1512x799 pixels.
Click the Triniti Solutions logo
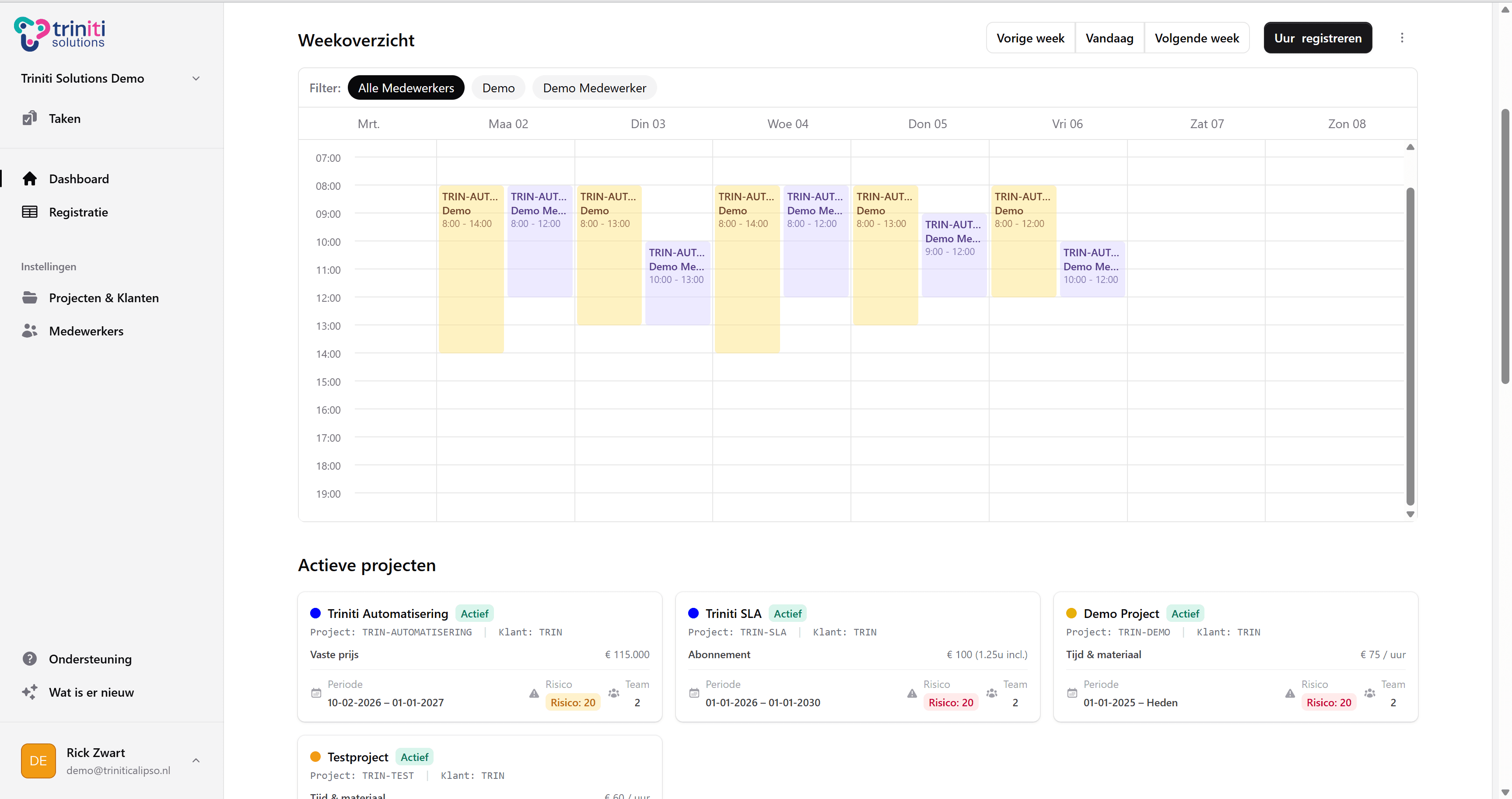pyautogui.click(x=59, y=33)
